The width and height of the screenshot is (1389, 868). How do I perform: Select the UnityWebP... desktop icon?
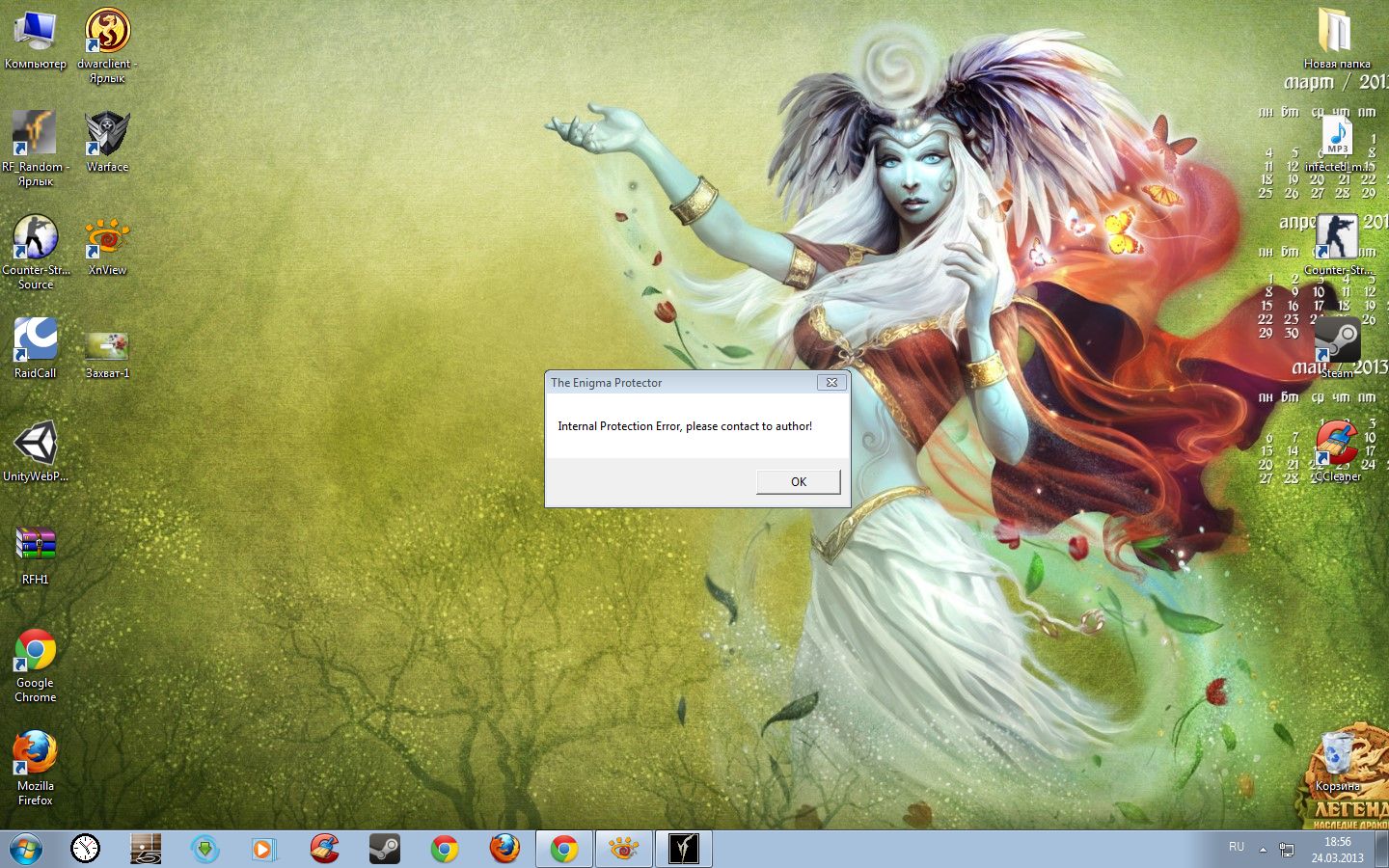36,451
